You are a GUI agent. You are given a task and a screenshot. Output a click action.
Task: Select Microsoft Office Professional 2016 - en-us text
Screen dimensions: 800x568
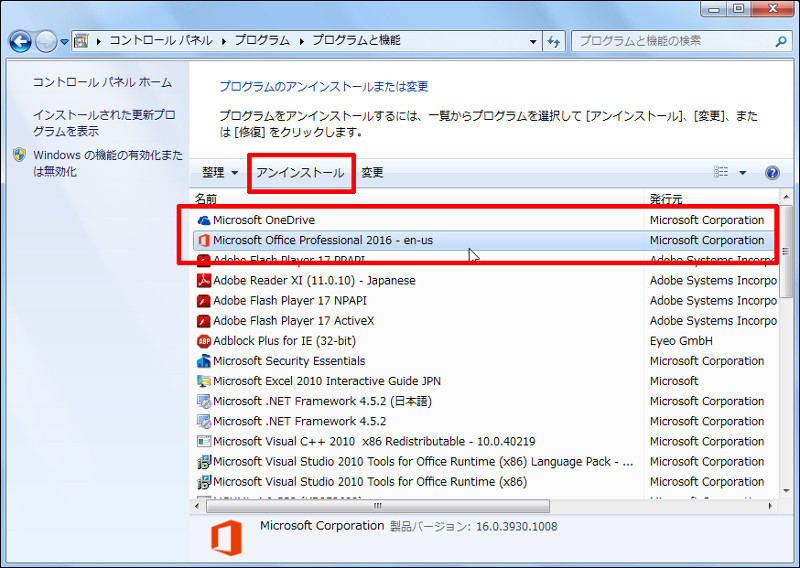[x=323, y=240]
